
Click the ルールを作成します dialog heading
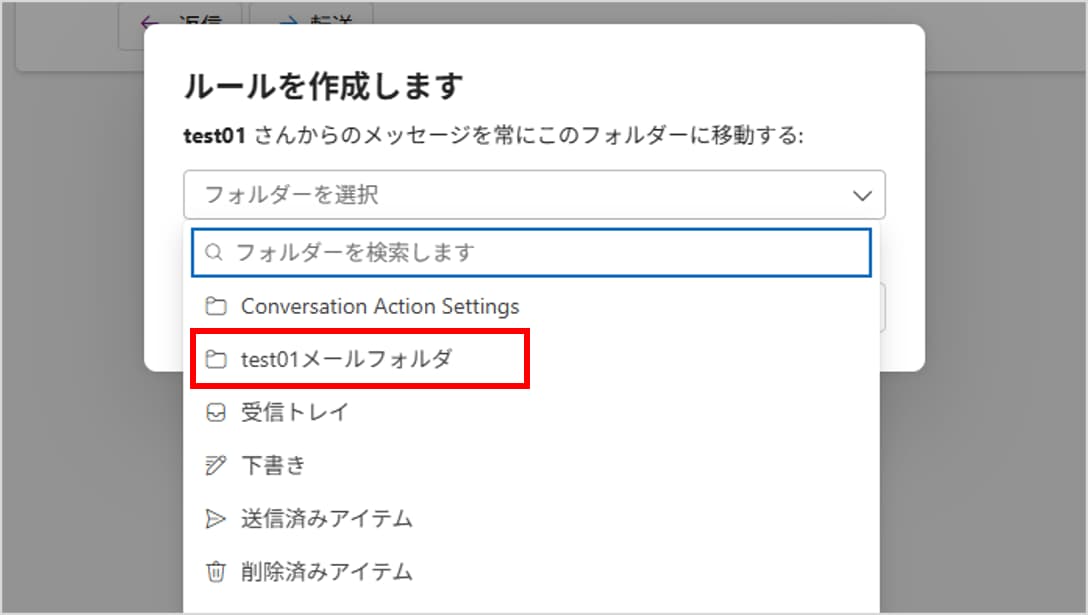[323, 87]
